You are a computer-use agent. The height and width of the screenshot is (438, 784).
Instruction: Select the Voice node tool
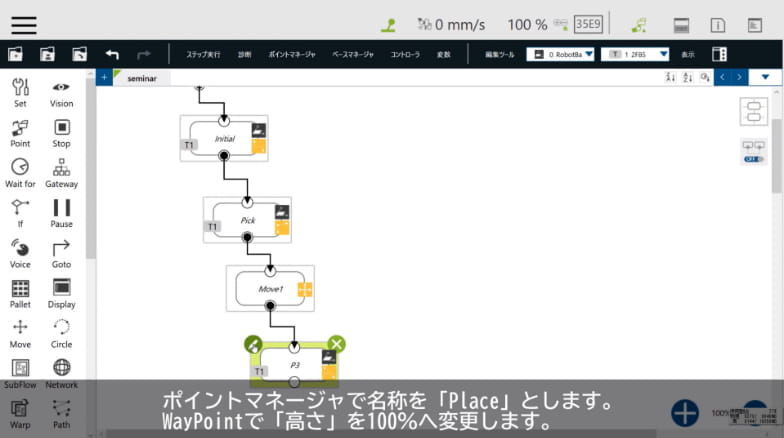[x=20, y=254]
